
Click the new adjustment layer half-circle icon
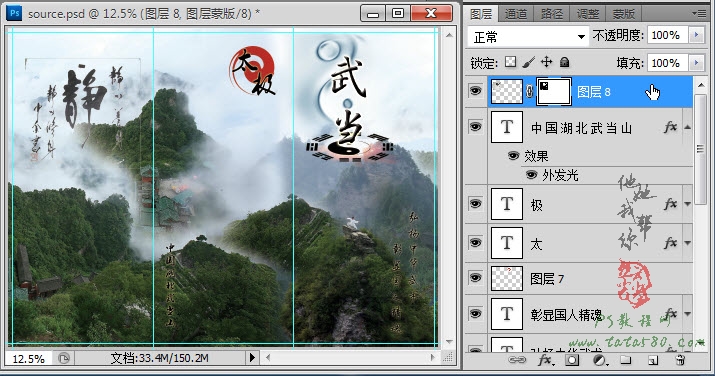pos(600,361)
